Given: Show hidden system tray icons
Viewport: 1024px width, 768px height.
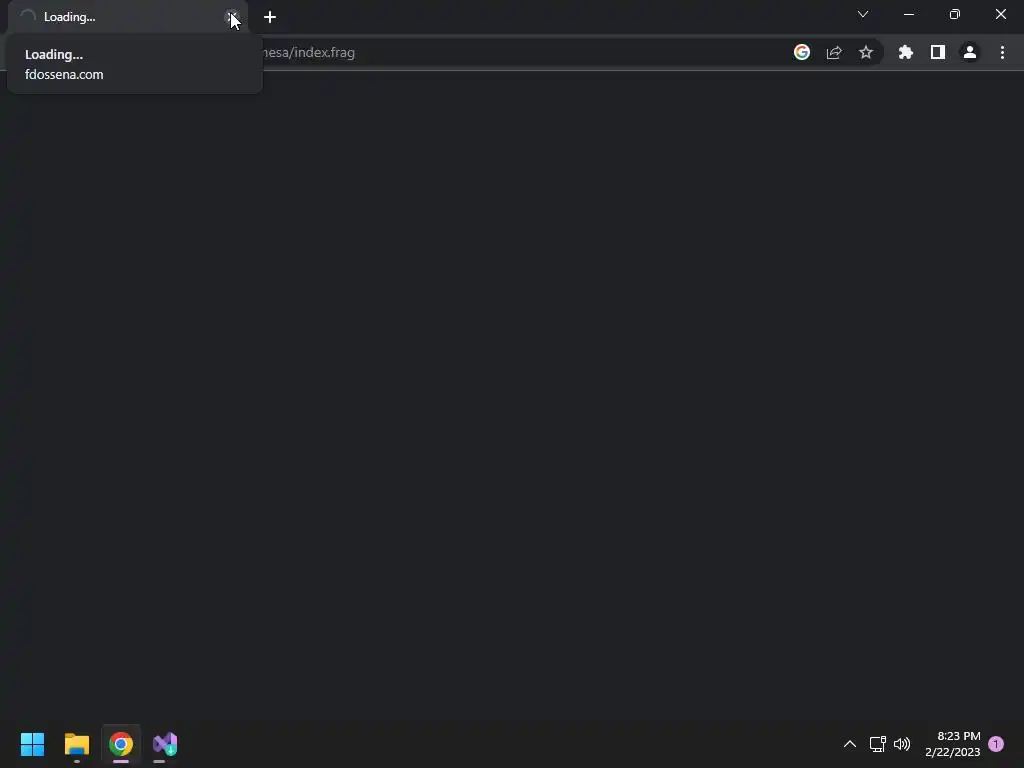Looking at the screenshot, I should pyautogui.click(x=850, y=744).
